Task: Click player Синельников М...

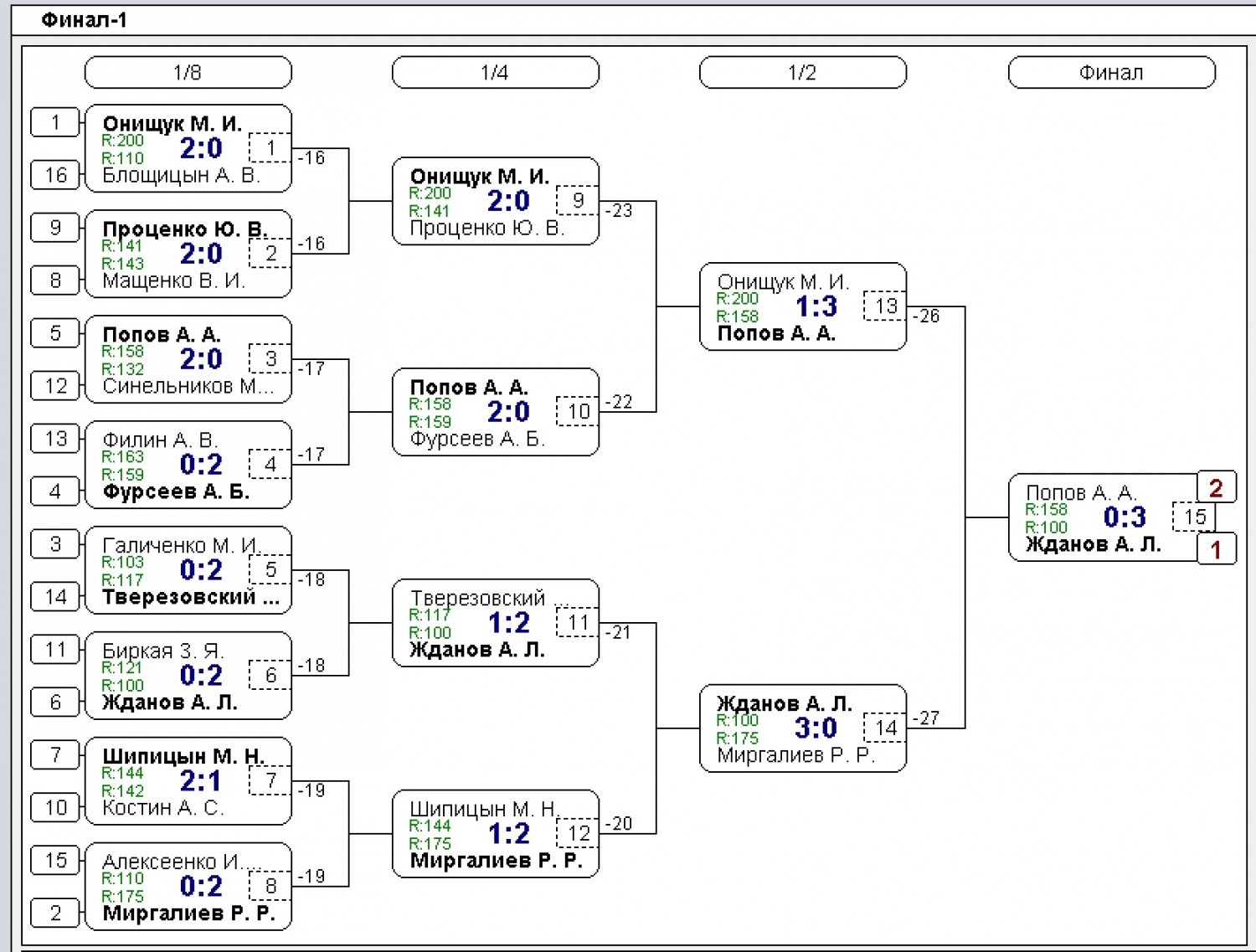Action: [x=188, y=386]
